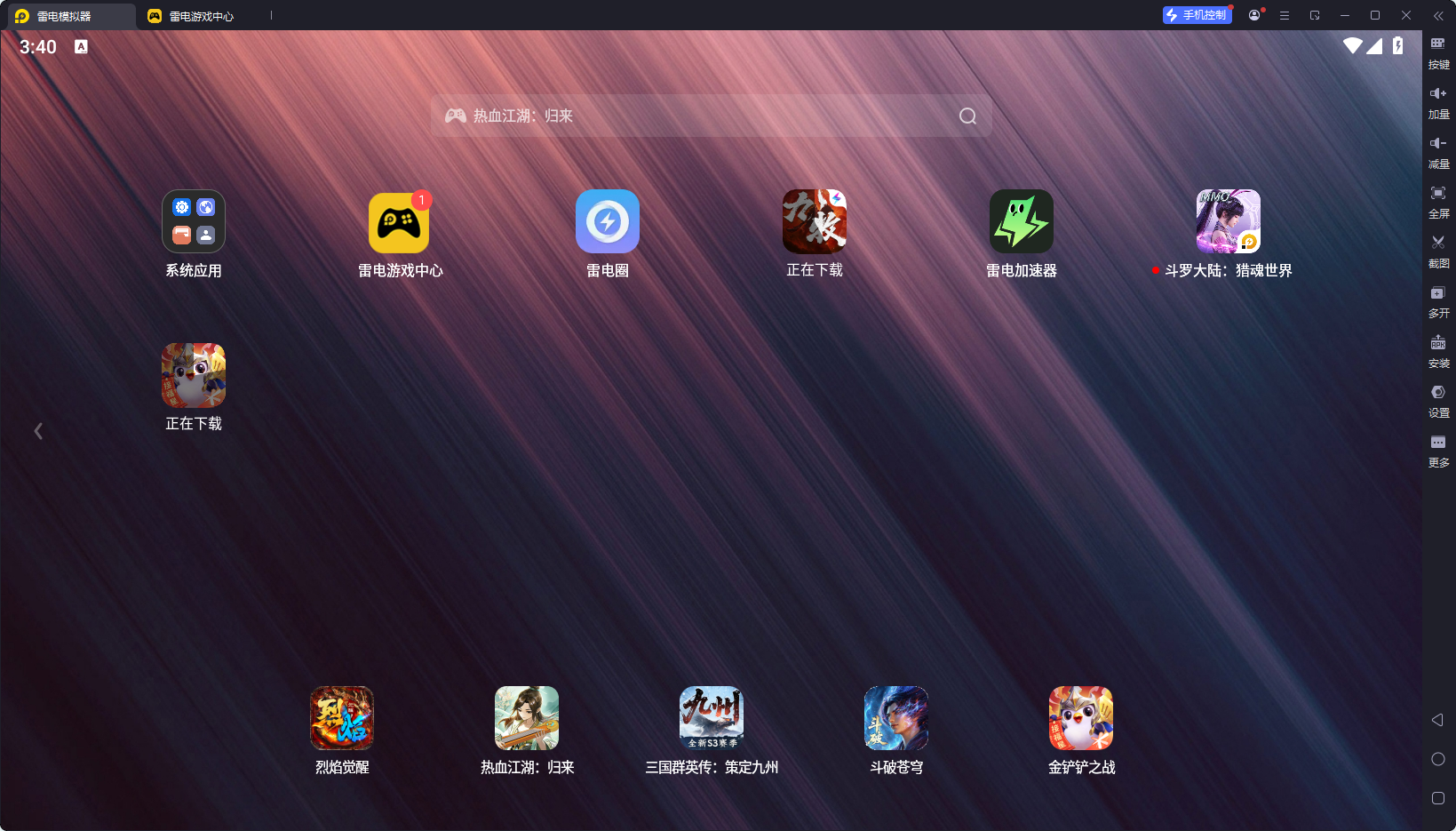
Task: Launch 烈焰觉醒 from the dock
Action: [342, 718]
